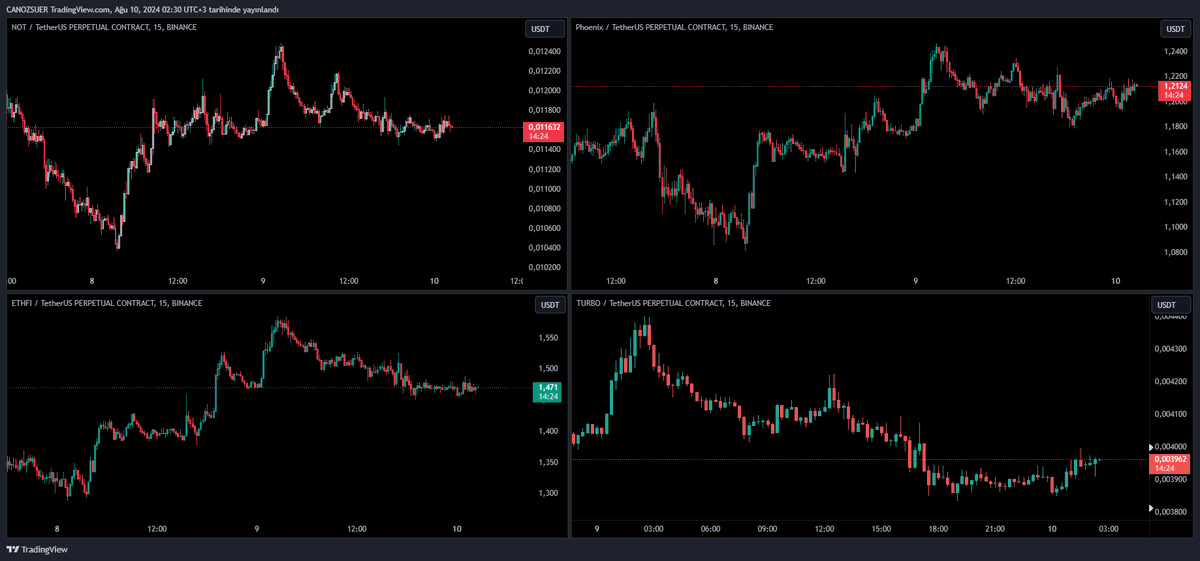Screen dimensions: 1200x561
Task: Open the USDT currency selector on Phoenix chart
Action: (1174, 29)
